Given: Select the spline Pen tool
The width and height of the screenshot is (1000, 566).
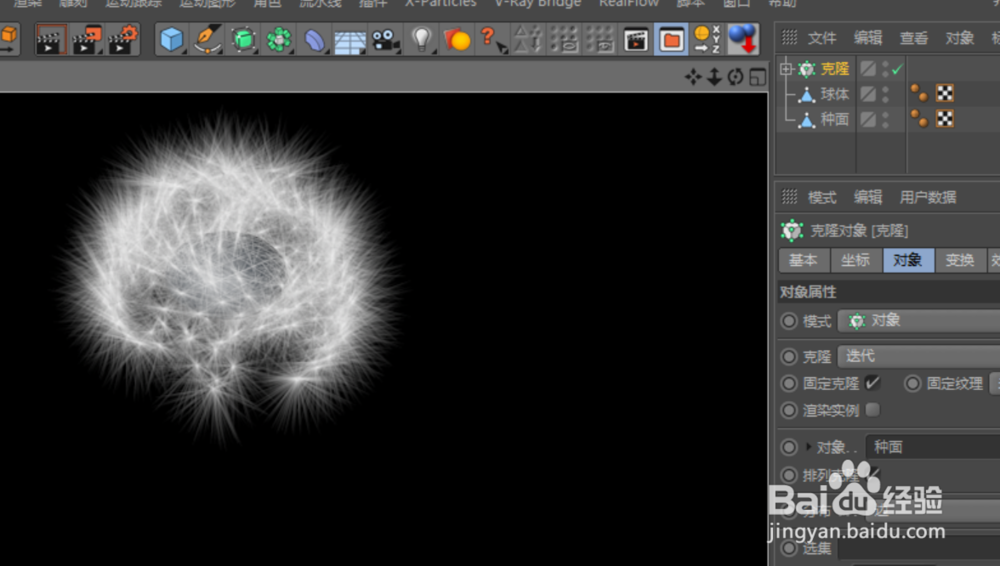Looking at the screenshot, I should point(207,40).
